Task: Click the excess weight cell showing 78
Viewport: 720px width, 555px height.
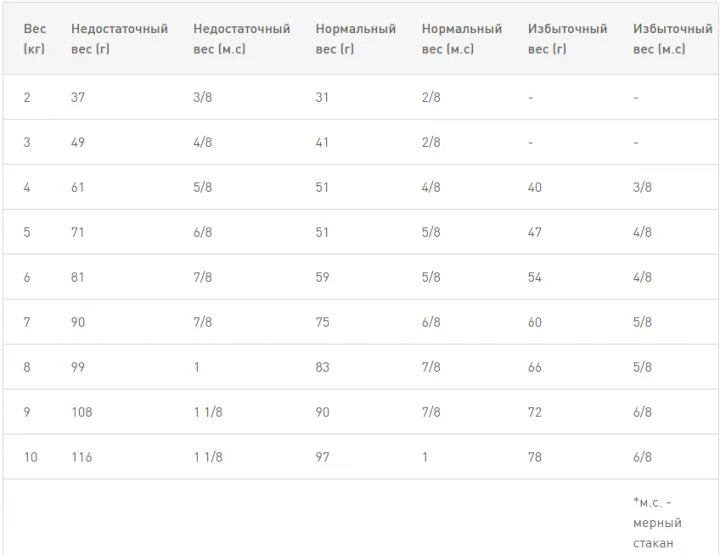Action: (x=535, y=457)
